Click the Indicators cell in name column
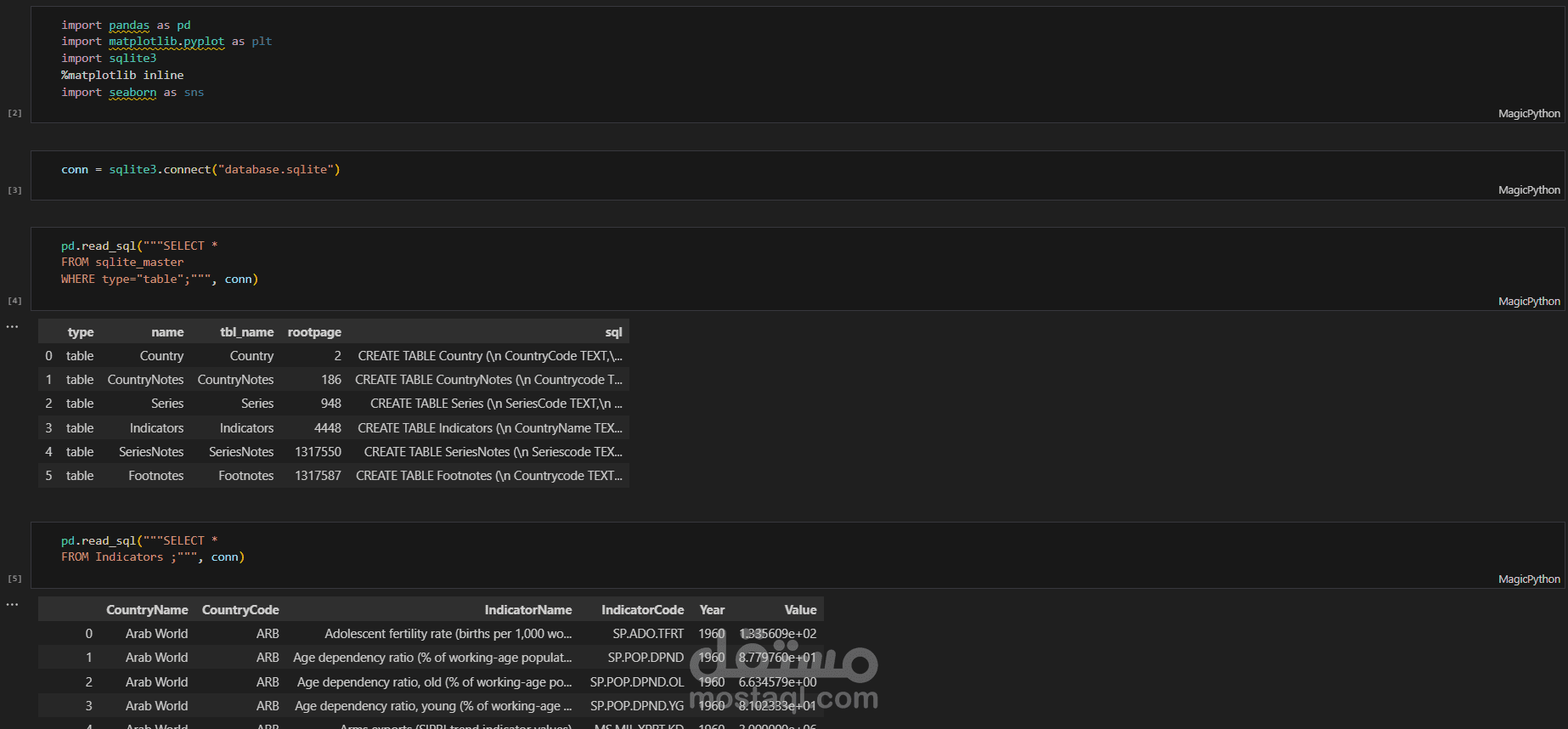This screenshot has height=729, width=1568. tap(156, 428)
